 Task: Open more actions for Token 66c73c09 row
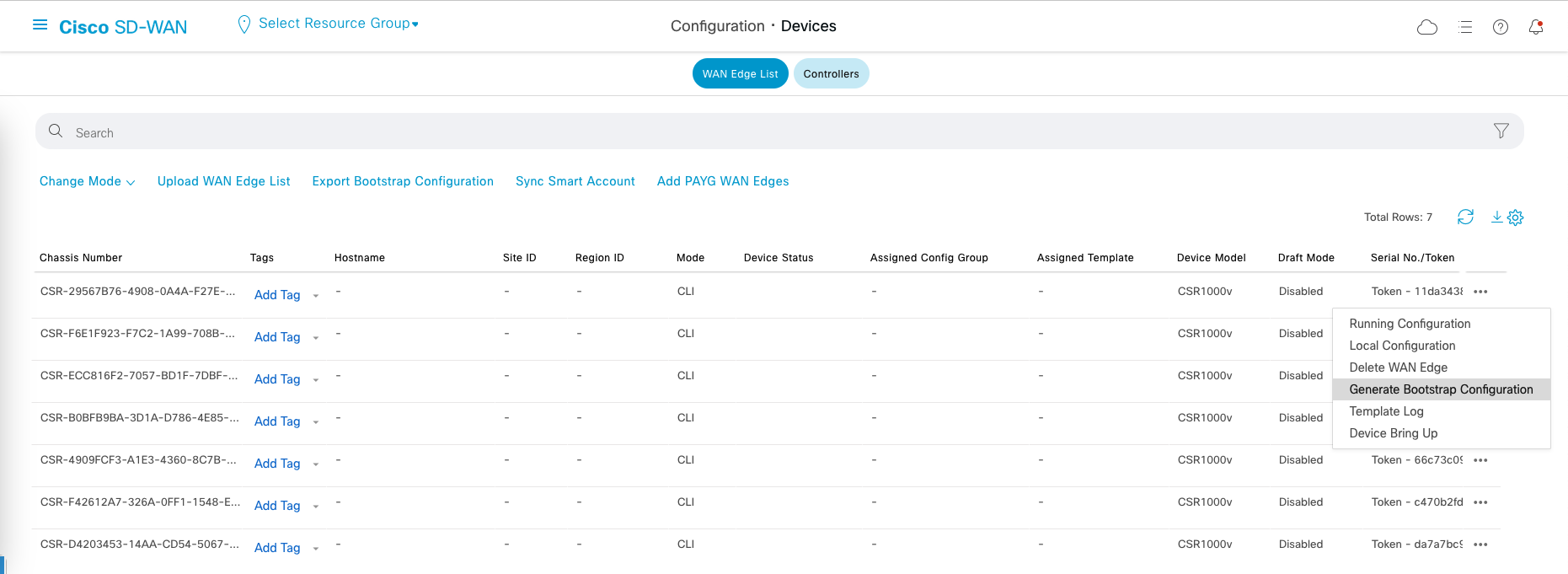[1480, 460]
